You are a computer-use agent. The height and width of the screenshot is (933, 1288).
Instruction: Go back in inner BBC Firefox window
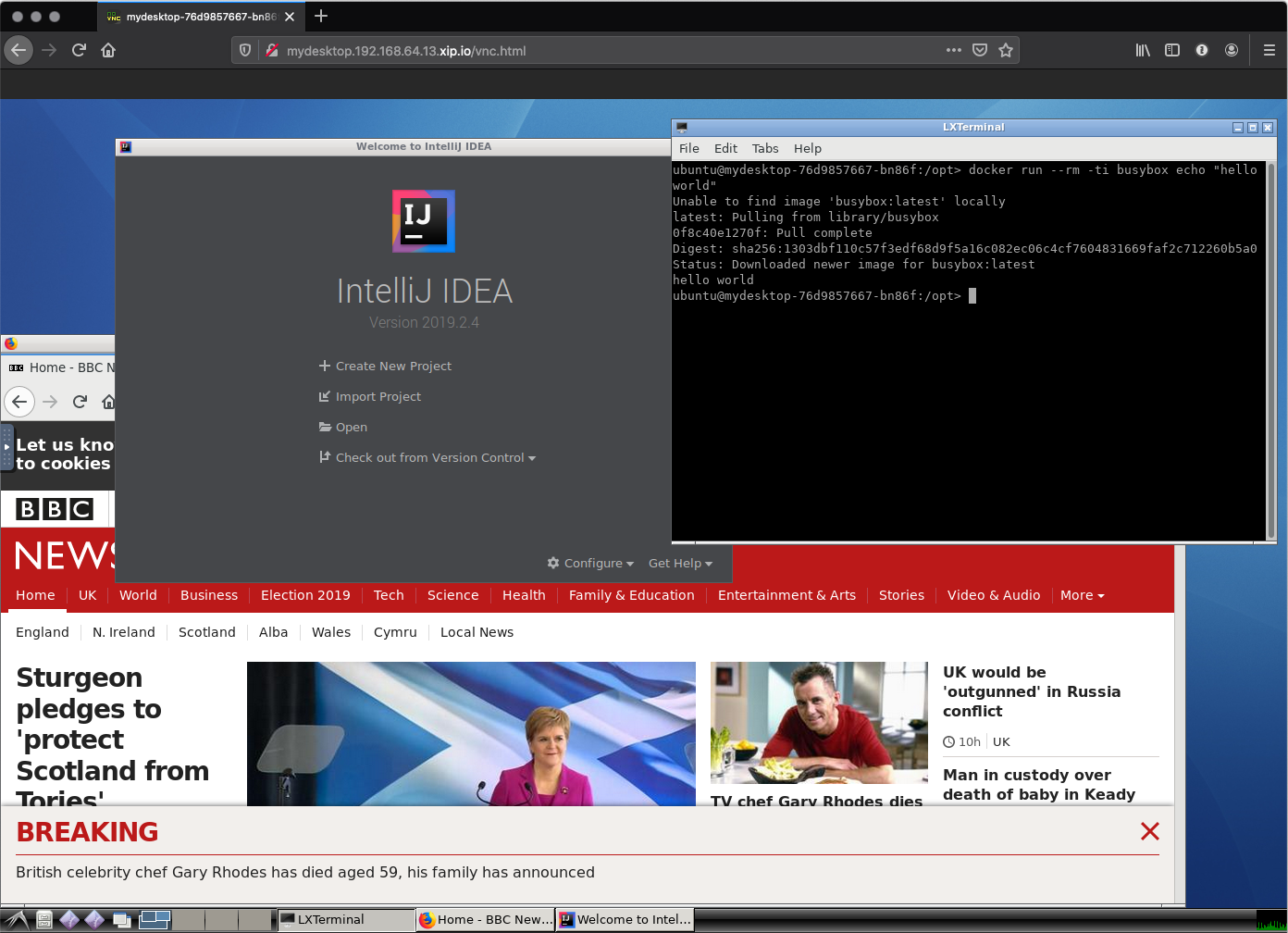[19, 402]
